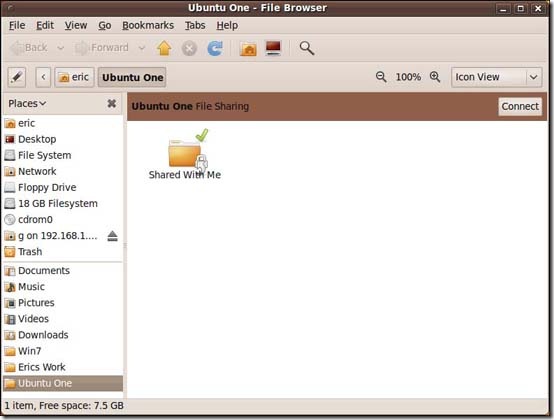This screenshot has height=420, width=554.
Task: Open Win7 bookmark folder
Action: coord(63,351)
